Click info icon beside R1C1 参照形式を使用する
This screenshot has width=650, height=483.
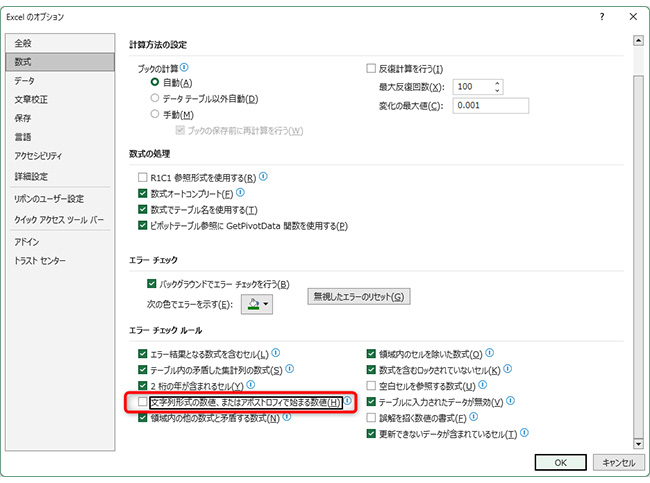[263, 177]
